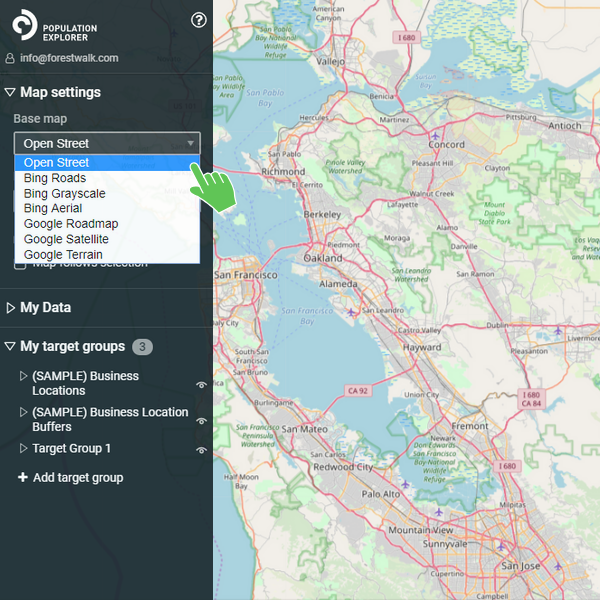Collapse the Map settings section
Viewport: 600px width, 600px height.
tap(10, 92)
